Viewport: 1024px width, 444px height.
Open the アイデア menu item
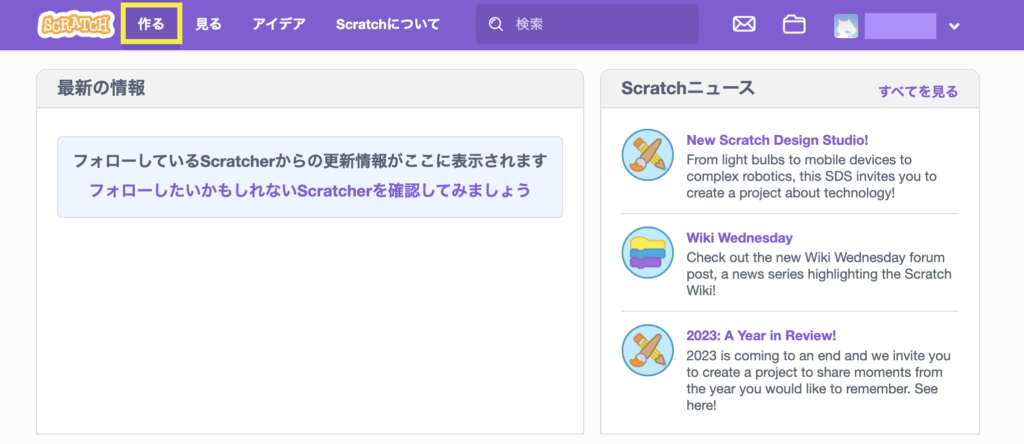279,25
